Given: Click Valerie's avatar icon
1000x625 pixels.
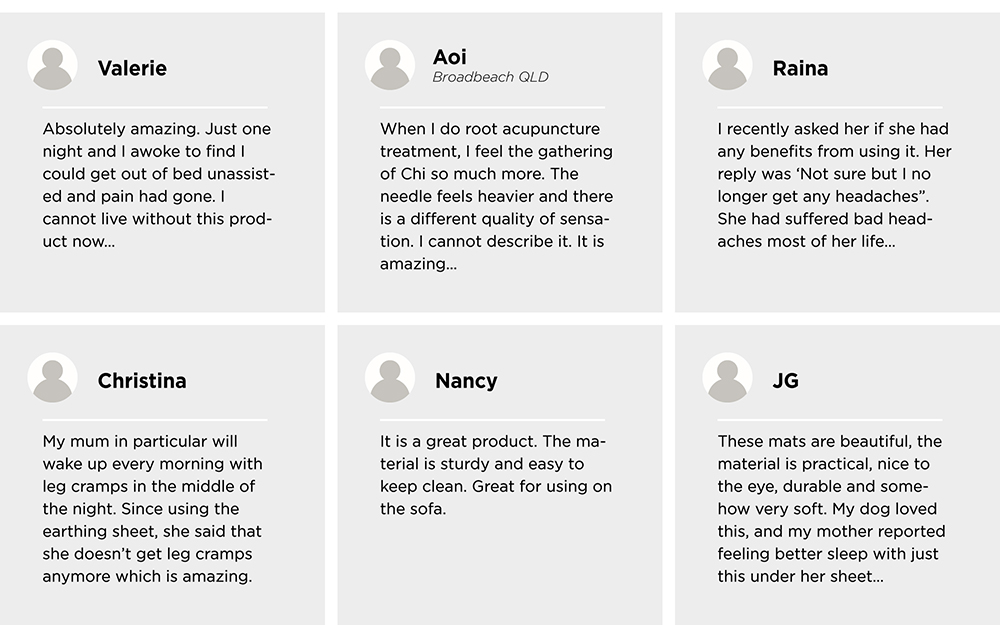Looking at the screenshot, I should pos(52,65).
